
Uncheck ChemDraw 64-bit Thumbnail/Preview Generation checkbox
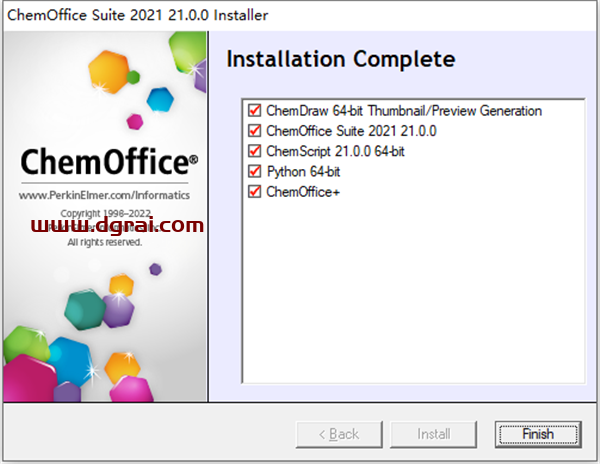pyautogui.click(x=254, y=111)
